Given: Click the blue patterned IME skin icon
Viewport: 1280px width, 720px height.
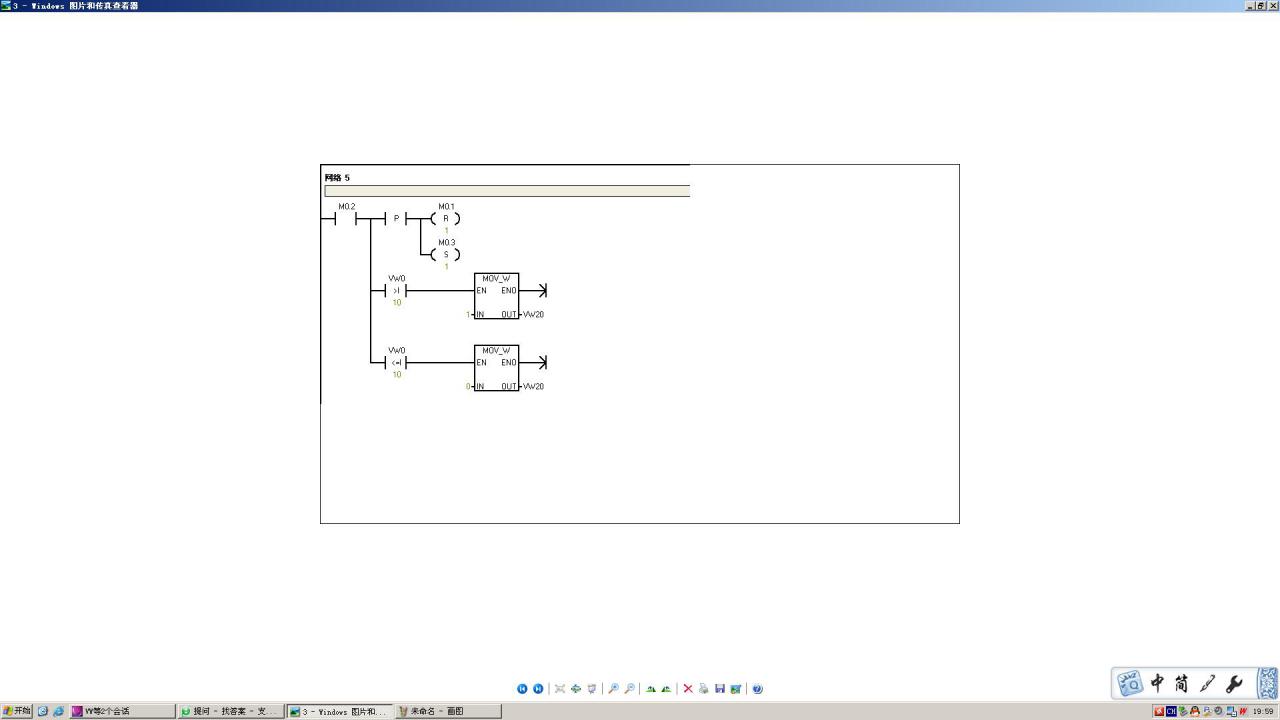Looking at the screenshot, I should (x=1268, y=684).
